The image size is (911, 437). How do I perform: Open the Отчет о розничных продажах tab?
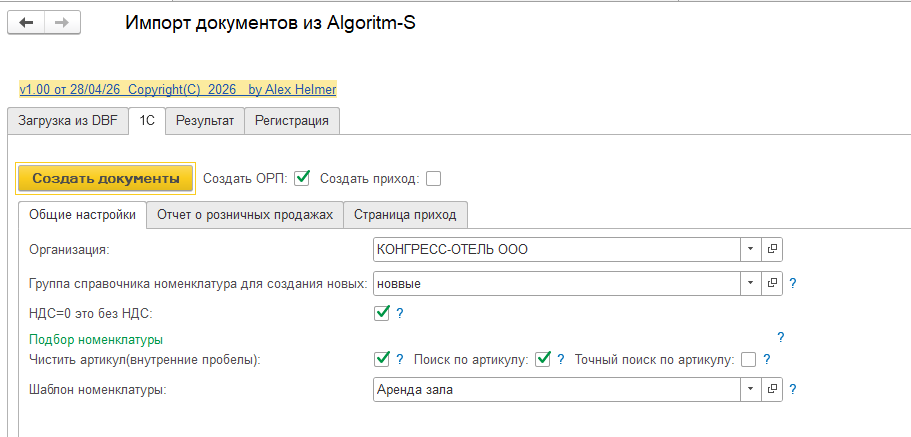point(245,215)
